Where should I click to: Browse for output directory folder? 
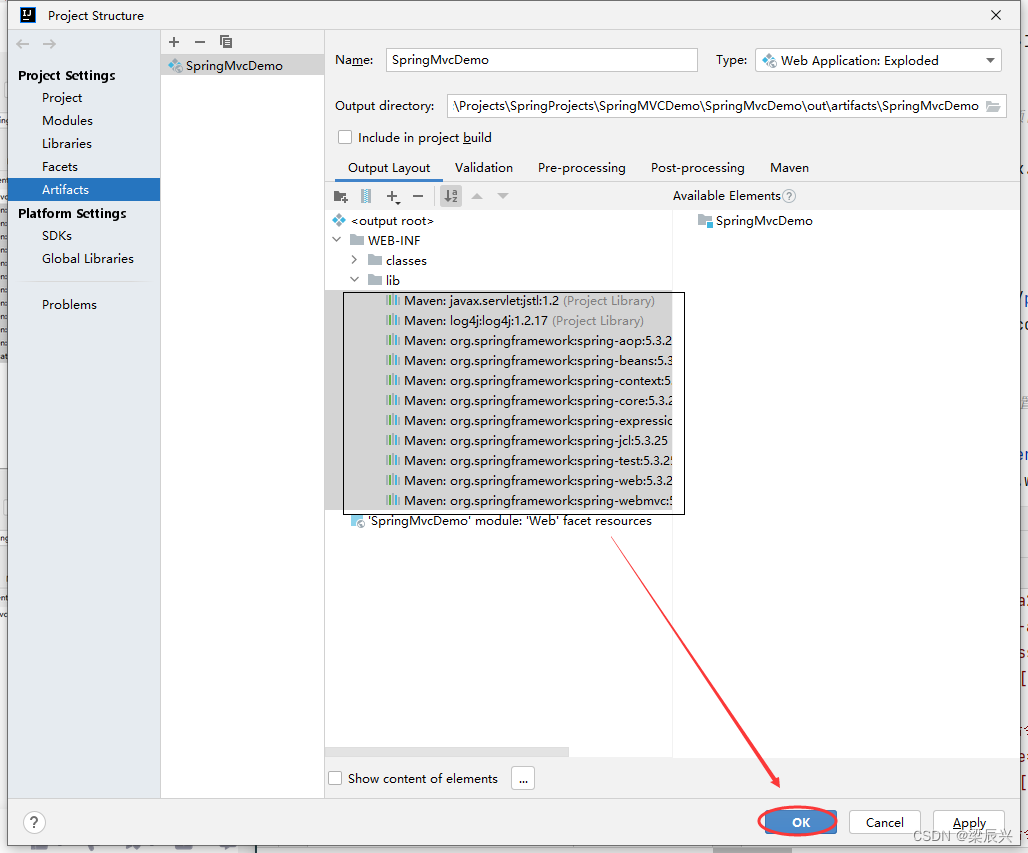click(993, 106)
